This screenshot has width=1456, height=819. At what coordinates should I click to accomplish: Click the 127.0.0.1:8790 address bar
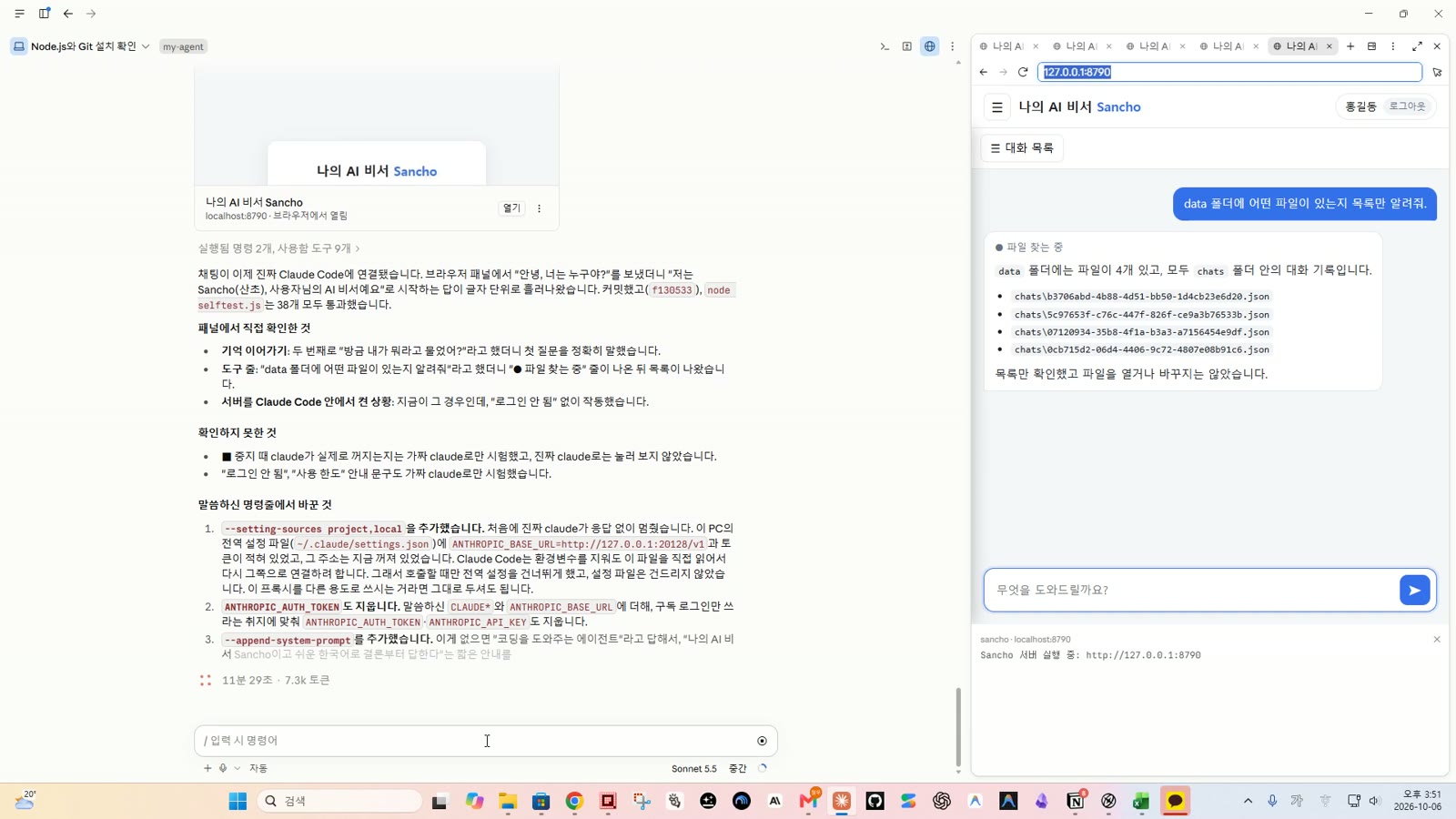coord(1229,72)
